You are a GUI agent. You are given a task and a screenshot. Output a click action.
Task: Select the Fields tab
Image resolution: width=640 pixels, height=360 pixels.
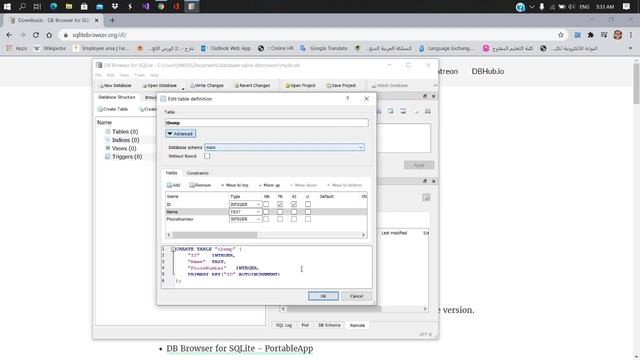(171, 173)
